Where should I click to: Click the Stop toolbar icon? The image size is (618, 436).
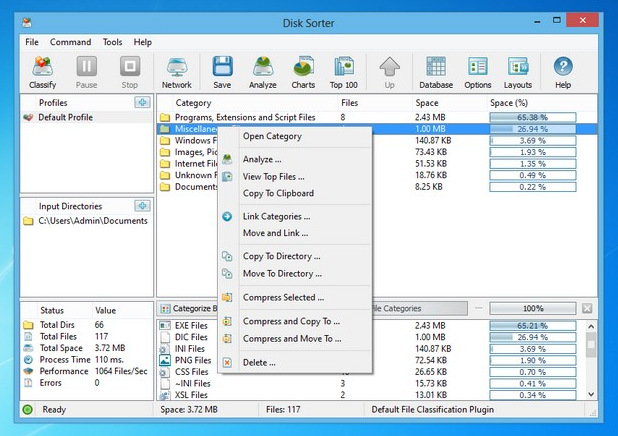click(x=130, y=66)
